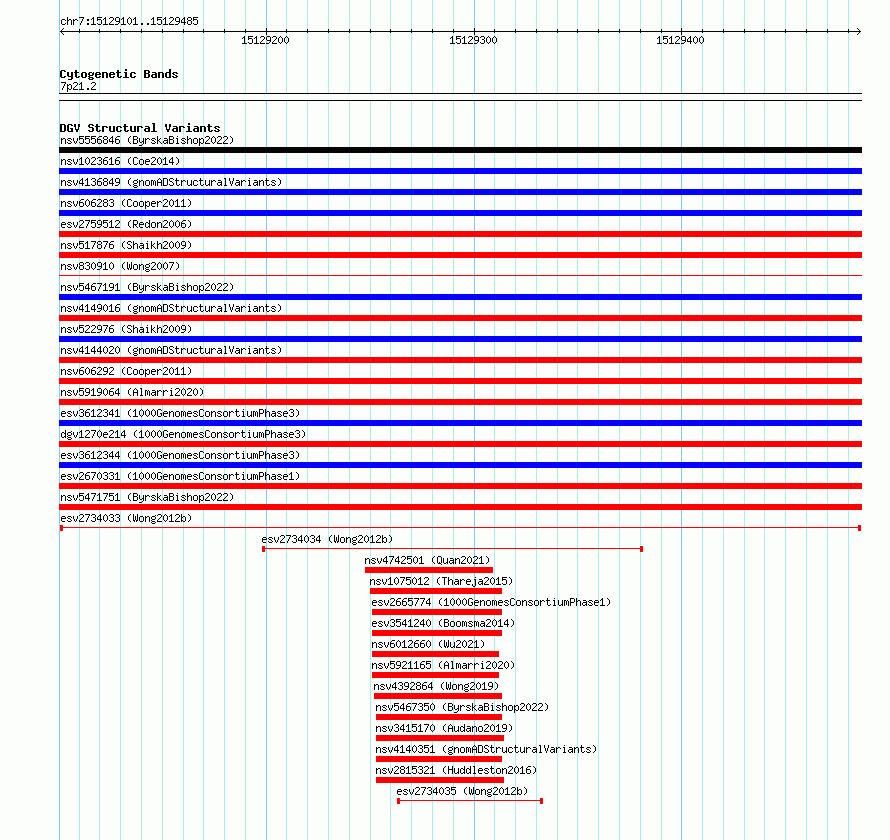
Task: Open variant esv3541240 (Boomsma2014) label
Action: click(443, 623)
